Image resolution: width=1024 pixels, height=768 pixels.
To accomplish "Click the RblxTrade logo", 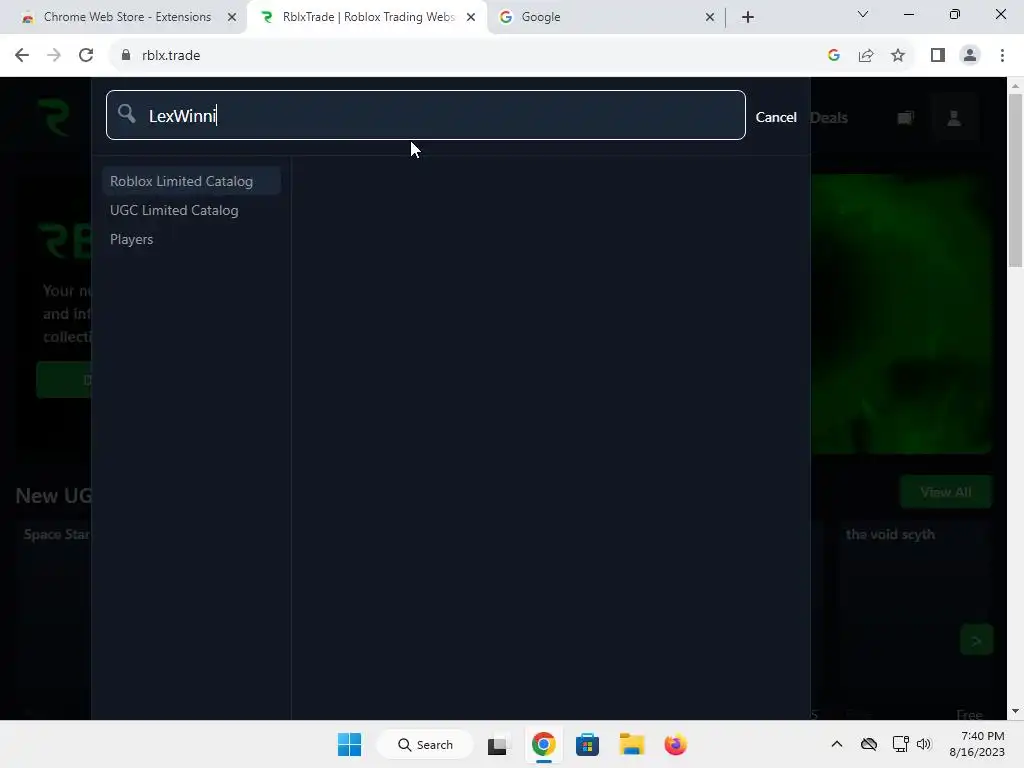I will pos(54,118).
